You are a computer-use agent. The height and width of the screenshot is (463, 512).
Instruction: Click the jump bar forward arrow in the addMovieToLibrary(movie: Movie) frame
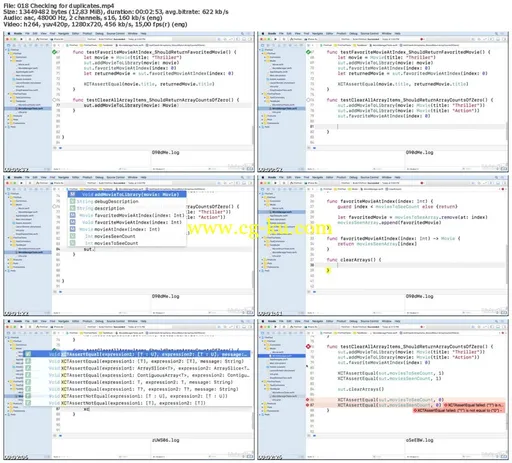pos(62,46)
